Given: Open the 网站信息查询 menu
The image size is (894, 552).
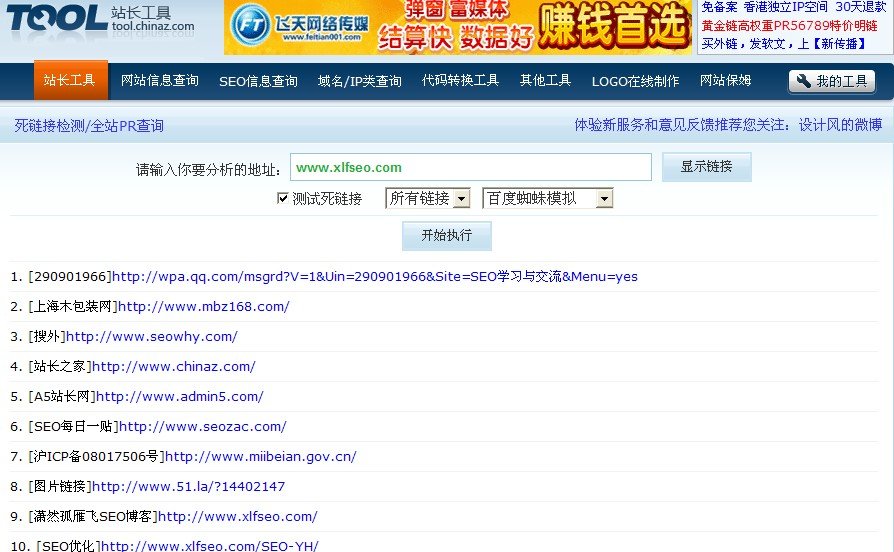Looking at the screenshot, I should coord(160,80).
